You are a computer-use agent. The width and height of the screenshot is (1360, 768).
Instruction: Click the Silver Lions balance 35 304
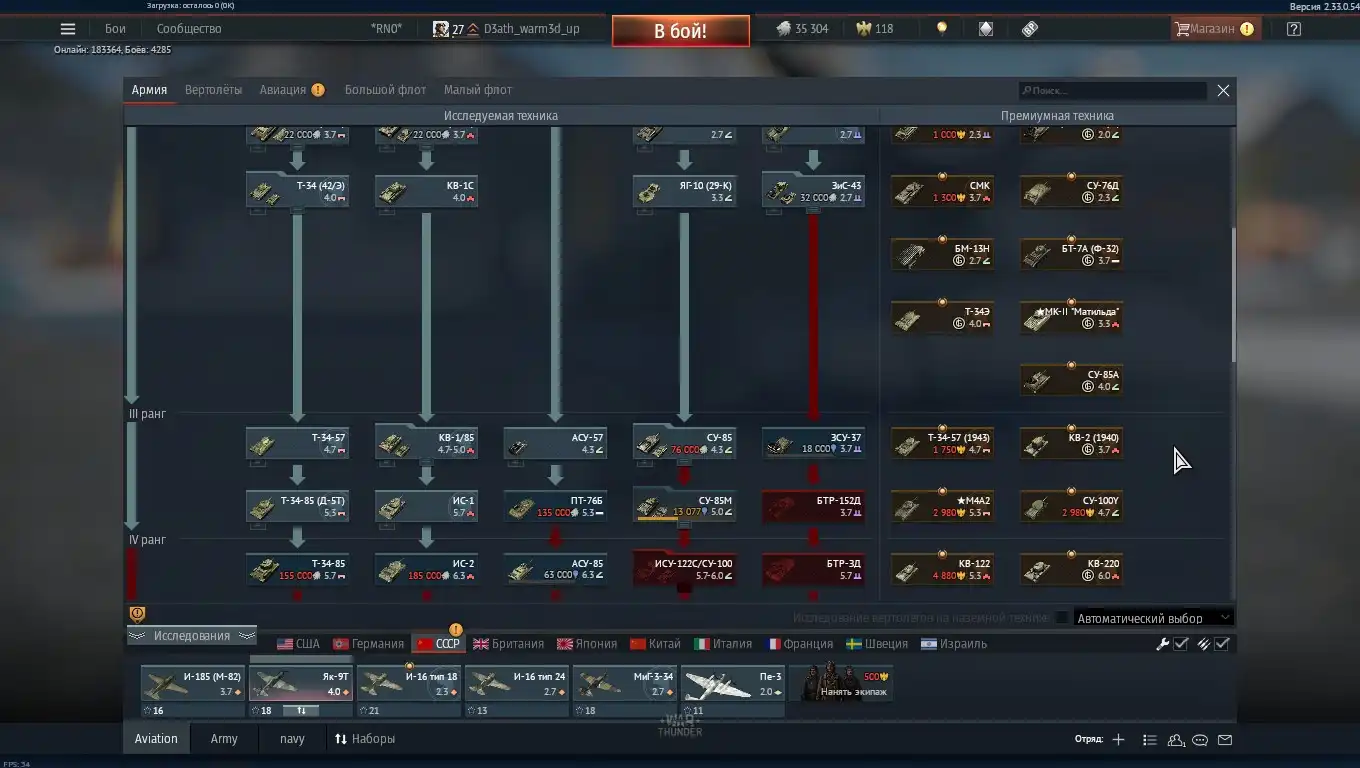point(802,29)
